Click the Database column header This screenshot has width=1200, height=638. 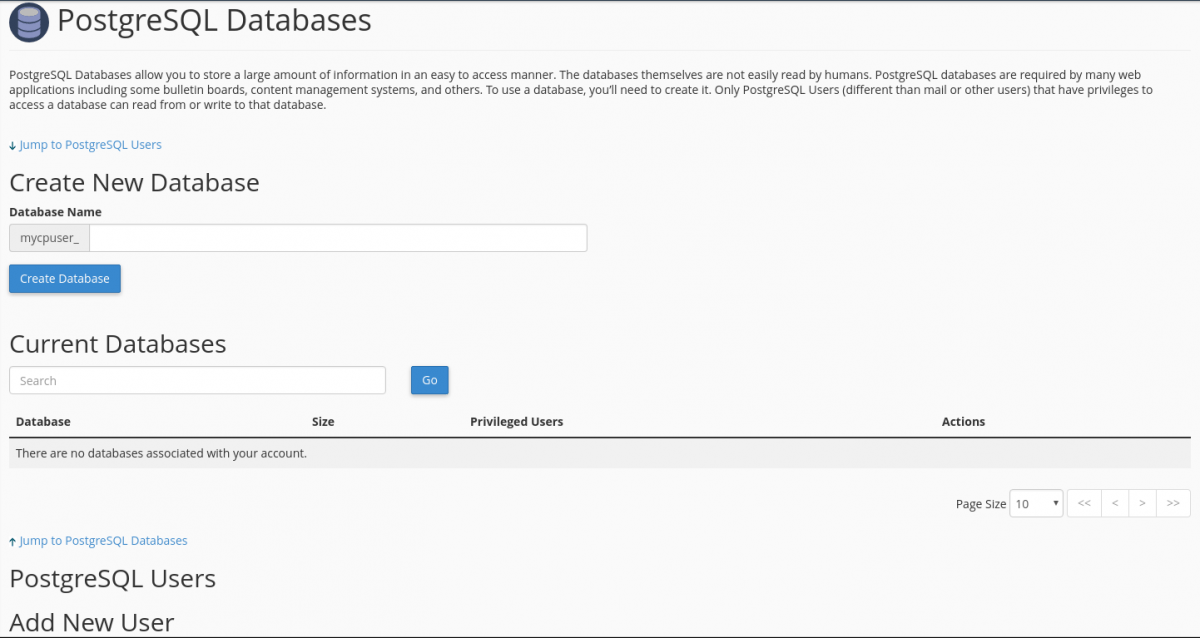(x=43, y=421)
